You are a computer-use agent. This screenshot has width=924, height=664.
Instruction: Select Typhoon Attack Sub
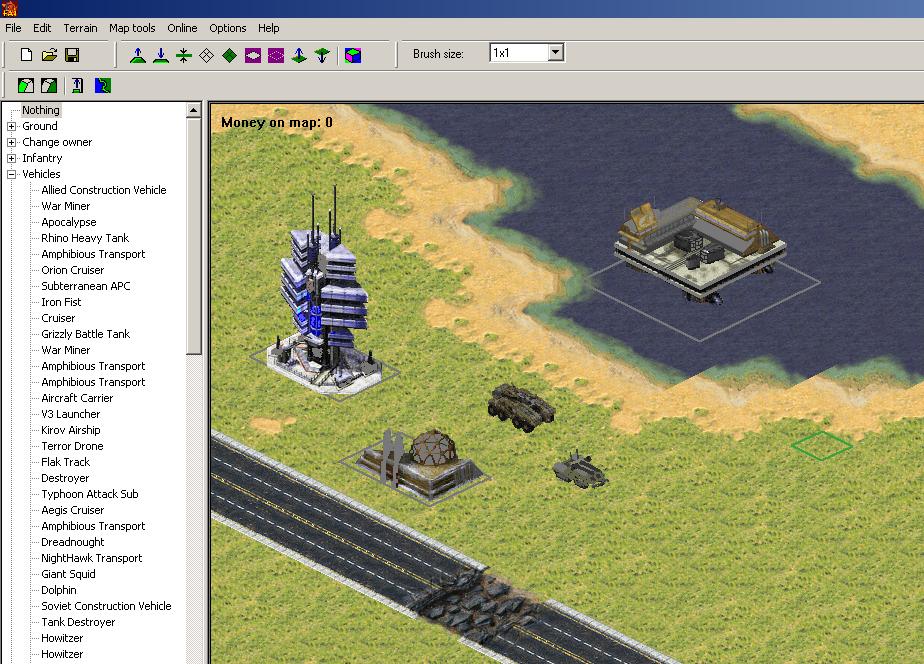coord(90,494)
